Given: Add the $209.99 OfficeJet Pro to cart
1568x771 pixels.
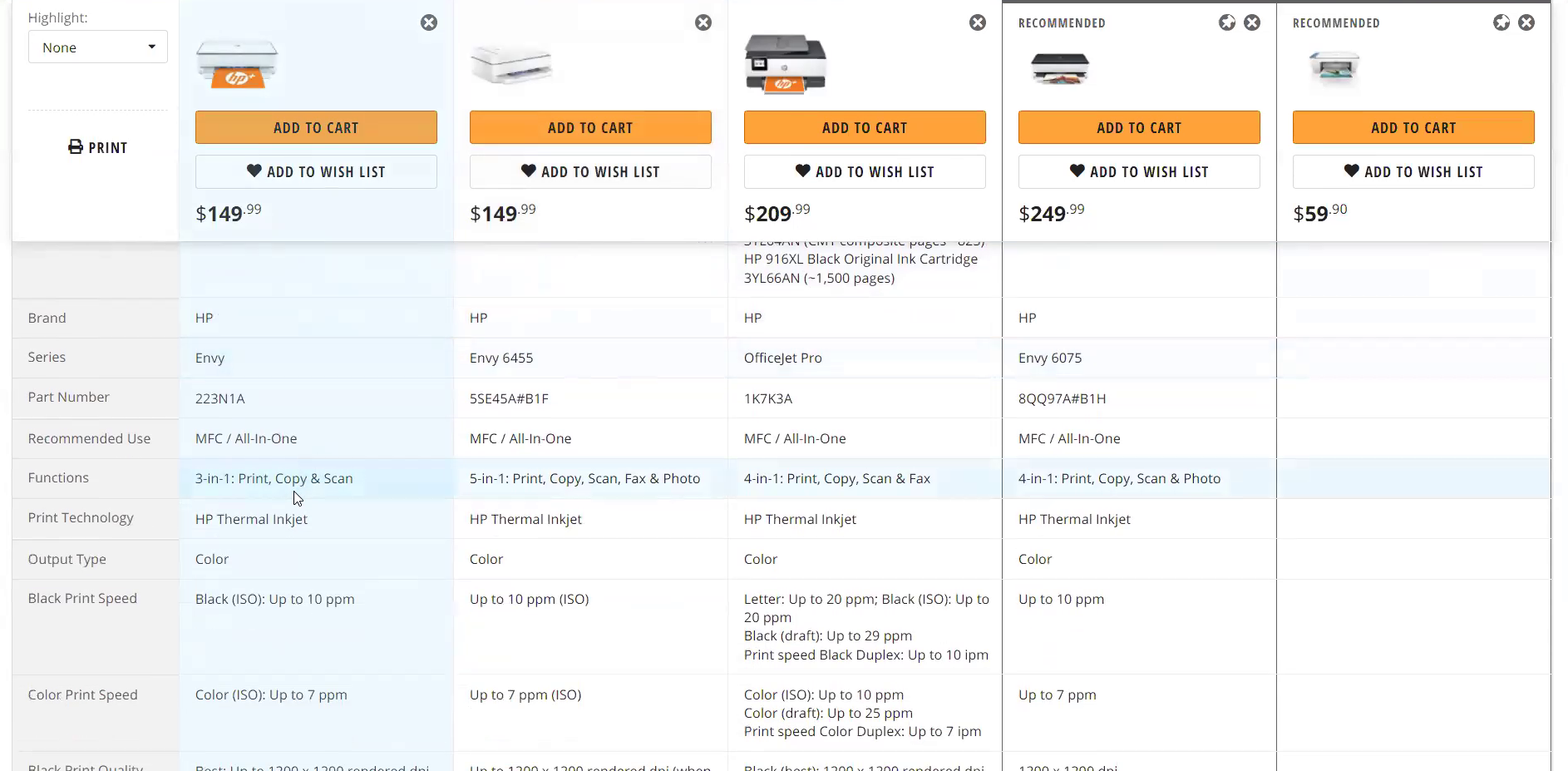Looking at the screenshot, I should click(x=865, y=127).
